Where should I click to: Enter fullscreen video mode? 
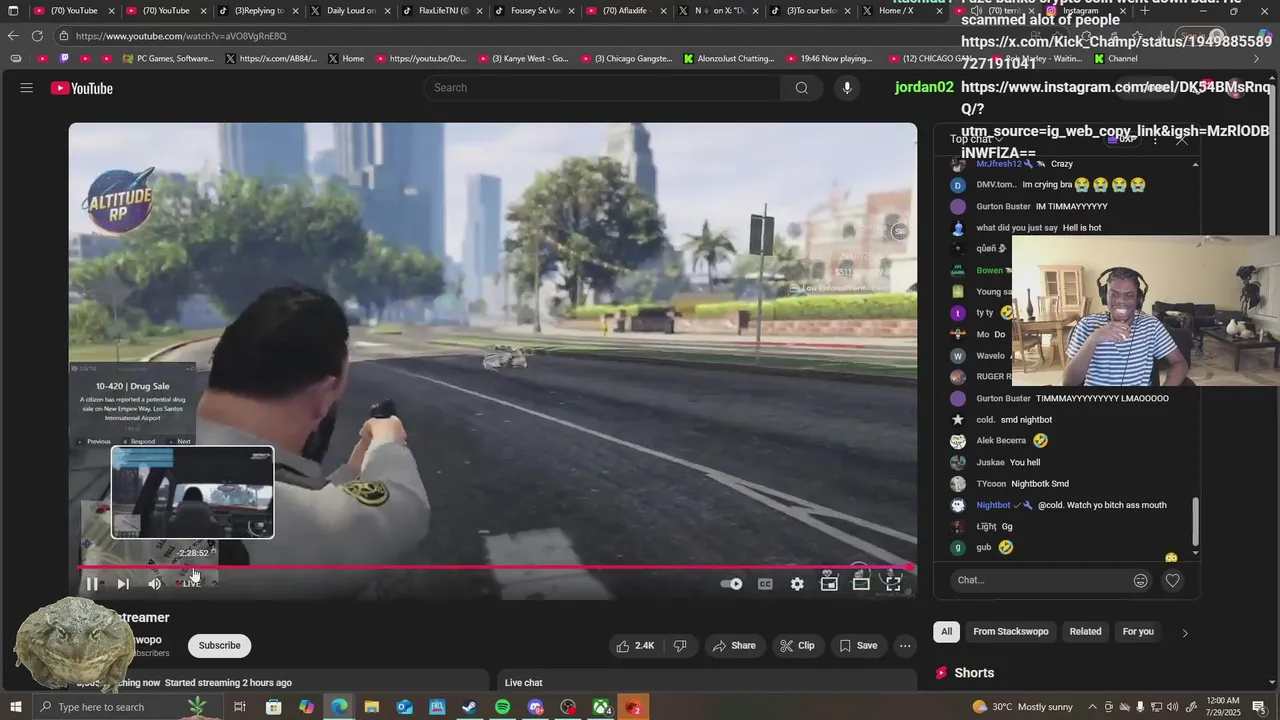(893, 584)
